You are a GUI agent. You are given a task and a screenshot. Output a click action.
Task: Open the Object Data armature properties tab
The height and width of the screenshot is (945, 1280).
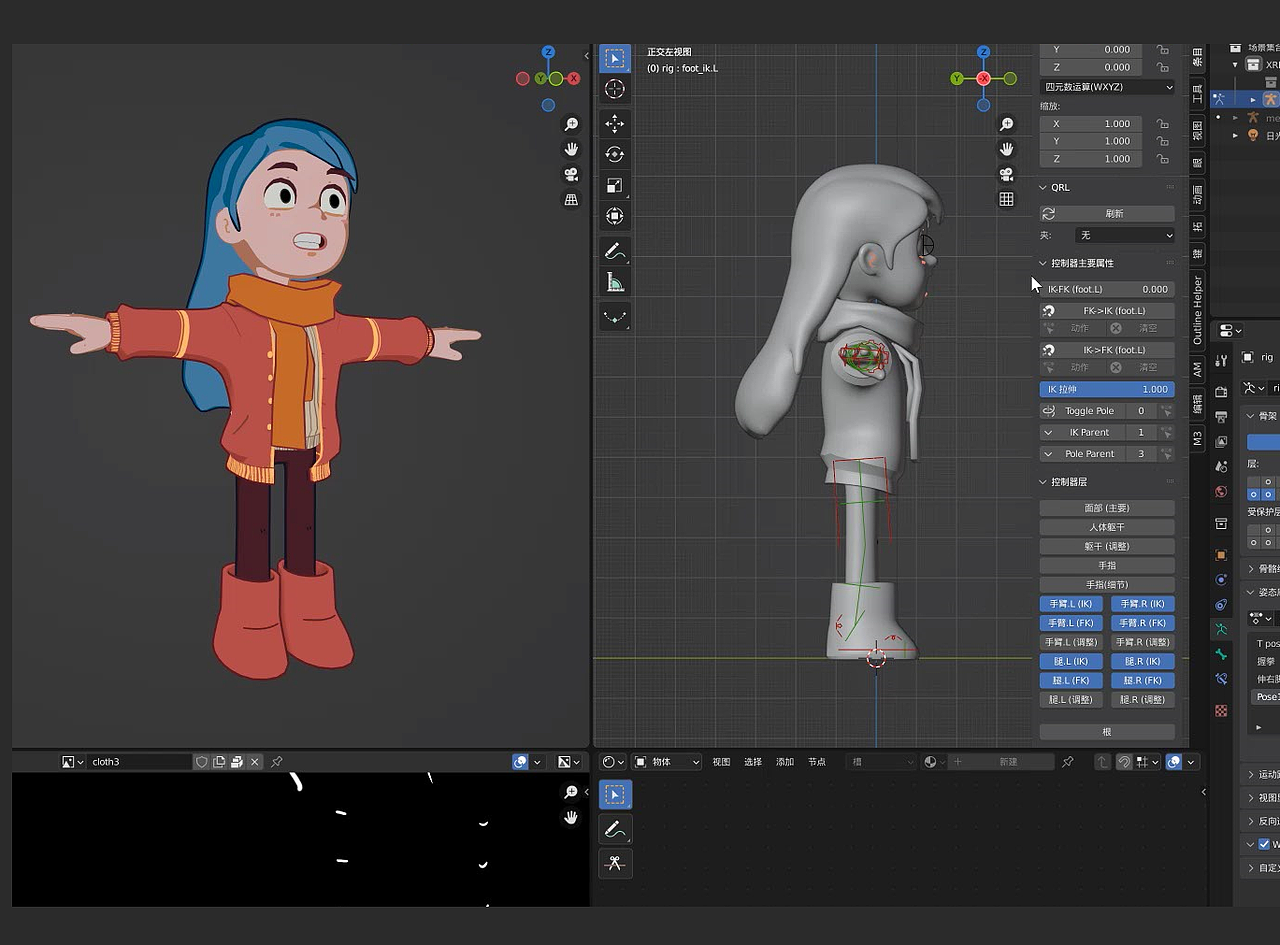(1221, 629)
